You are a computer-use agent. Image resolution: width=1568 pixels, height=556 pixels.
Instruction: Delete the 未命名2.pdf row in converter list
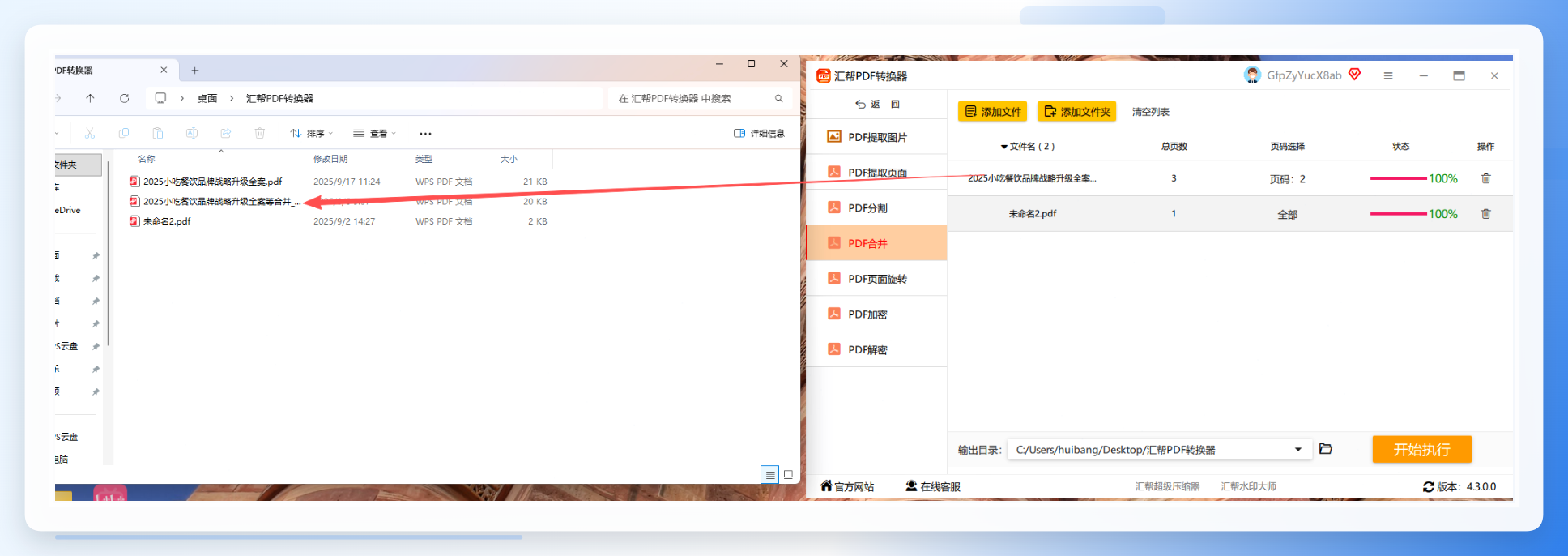(x=1486, y=214)
